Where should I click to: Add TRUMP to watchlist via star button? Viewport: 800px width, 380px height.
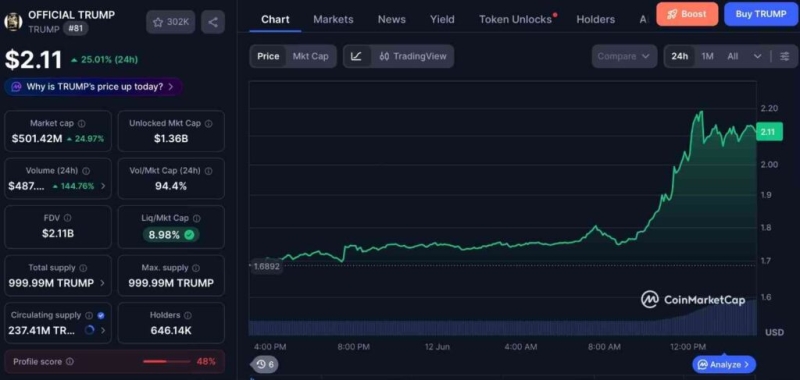pyautogui.click(x=170, y=22)
